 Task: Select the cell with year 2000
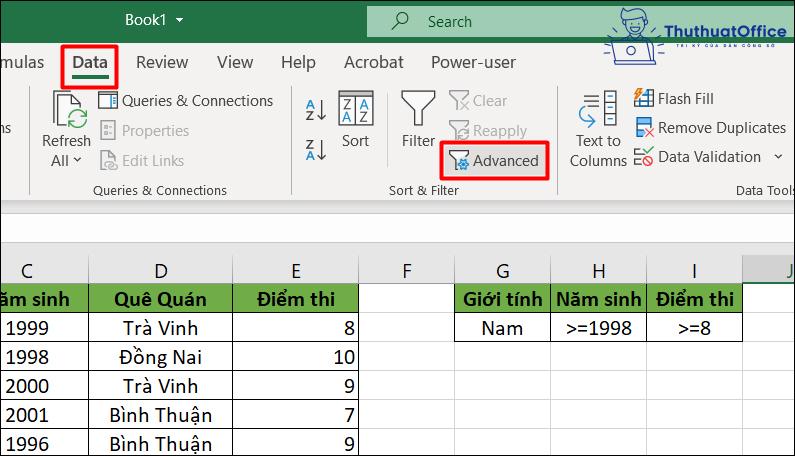click(x=44, y=385)
